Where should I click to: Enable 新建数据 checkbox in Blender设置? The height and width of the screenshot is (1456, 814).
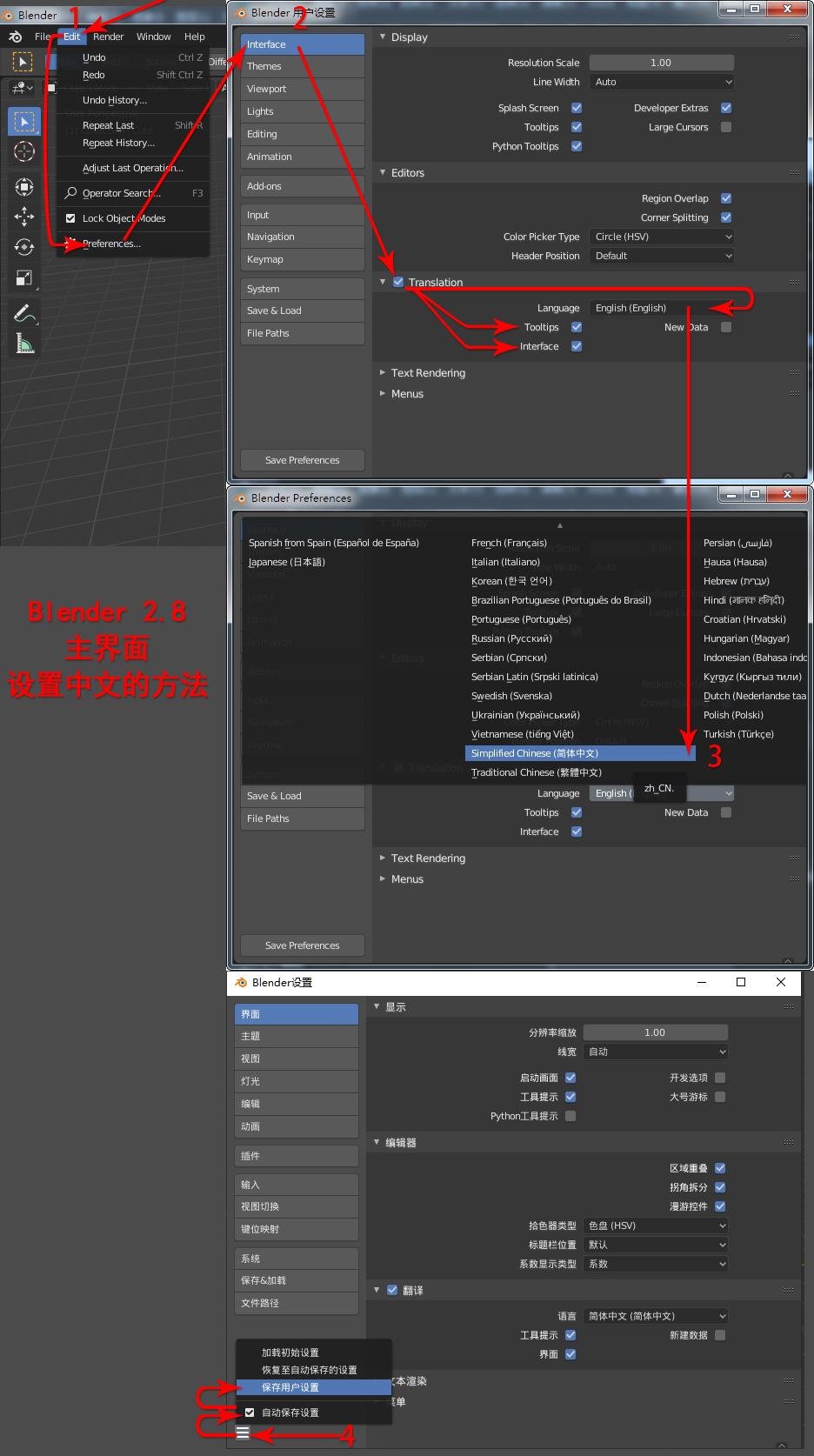pos(720,1335)
